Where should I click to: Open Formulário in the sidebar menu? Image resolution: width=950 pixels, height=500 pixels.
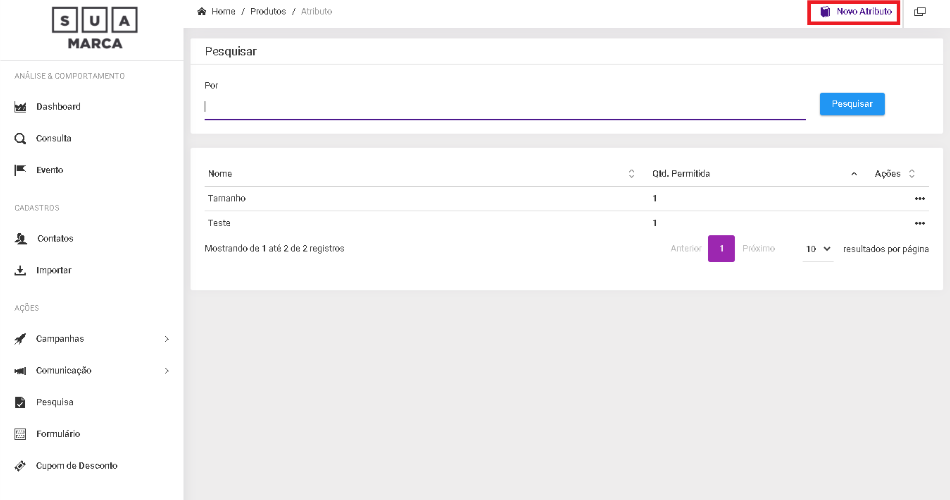pos(58,435)
